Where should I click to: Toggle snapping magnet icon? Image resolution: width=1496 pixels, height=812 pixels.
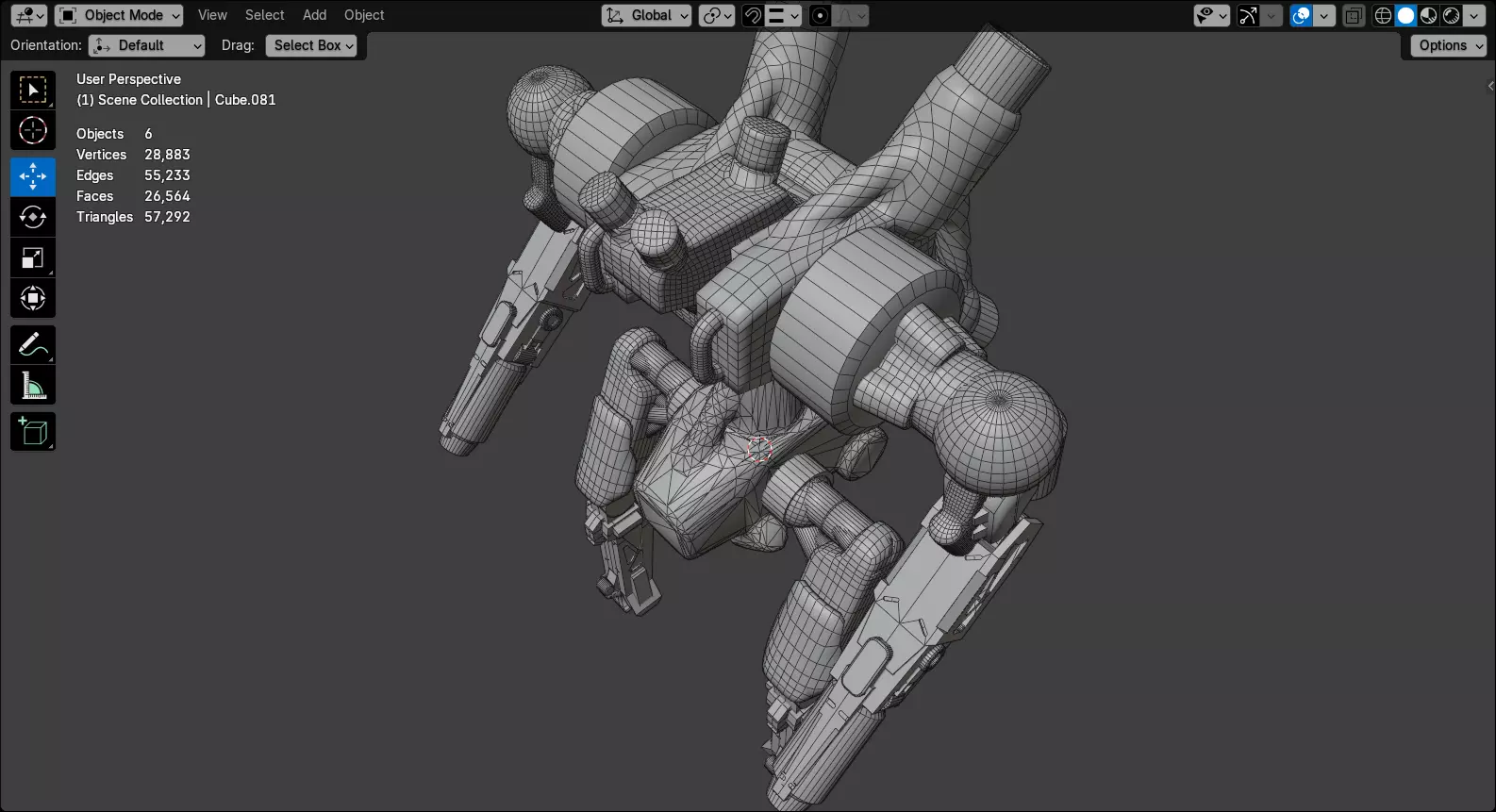point(753,15)
